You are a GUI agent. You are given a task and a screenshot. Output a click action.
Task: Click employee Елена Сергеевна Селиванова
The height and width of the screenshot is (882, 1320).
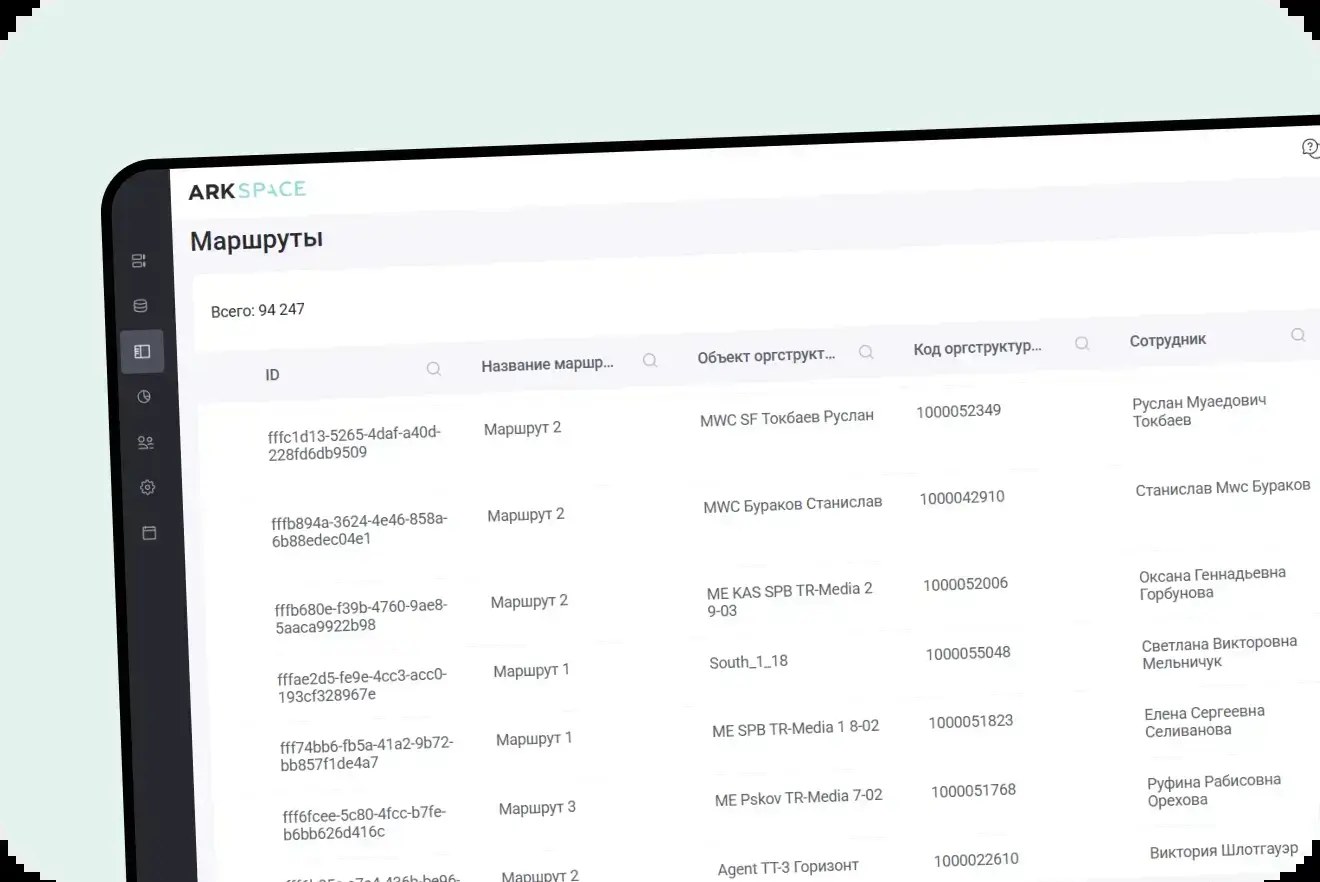1206,721
